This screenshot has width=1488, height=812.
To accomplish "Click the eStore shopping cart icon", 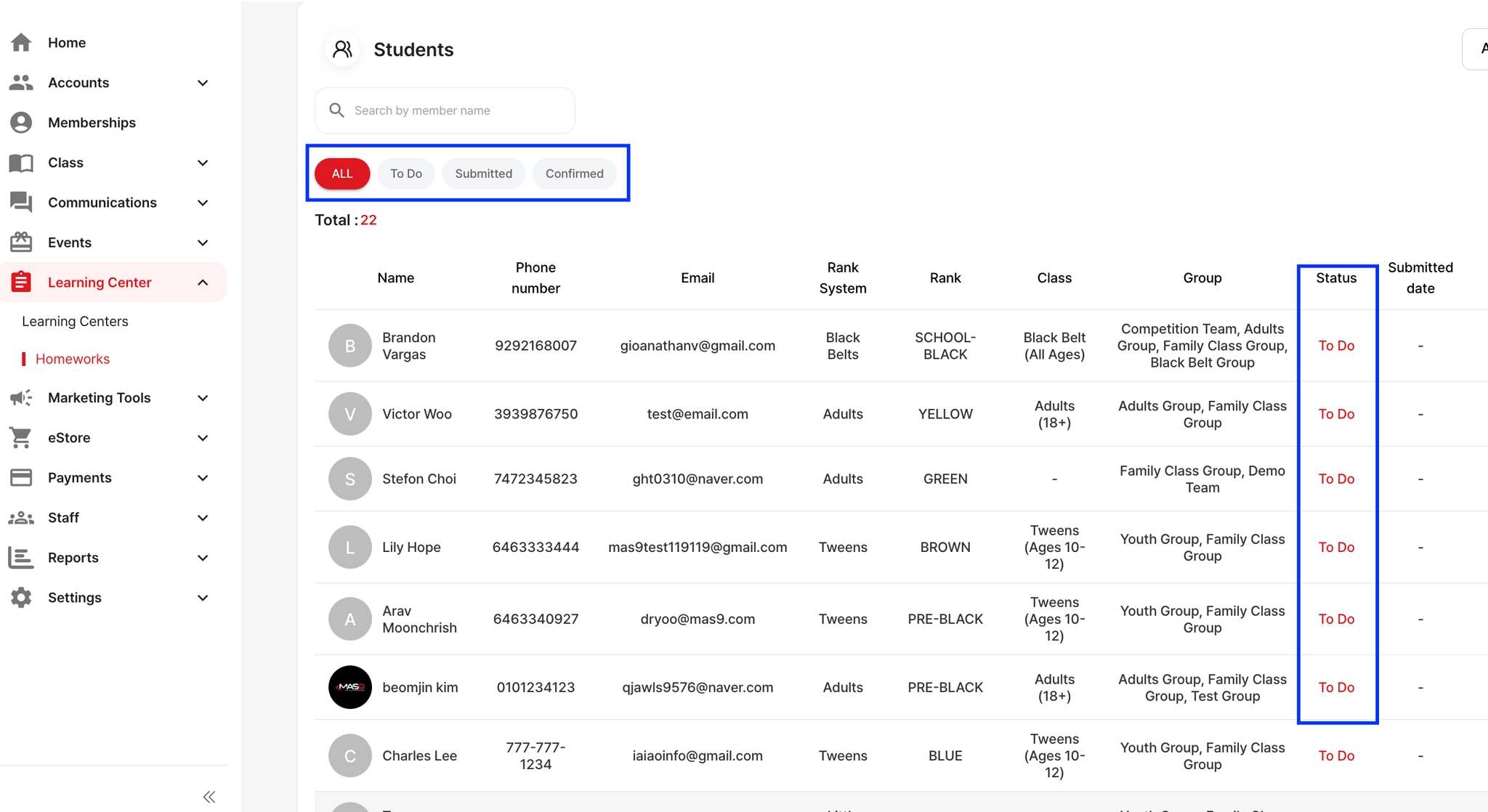I will pos(21,438).
